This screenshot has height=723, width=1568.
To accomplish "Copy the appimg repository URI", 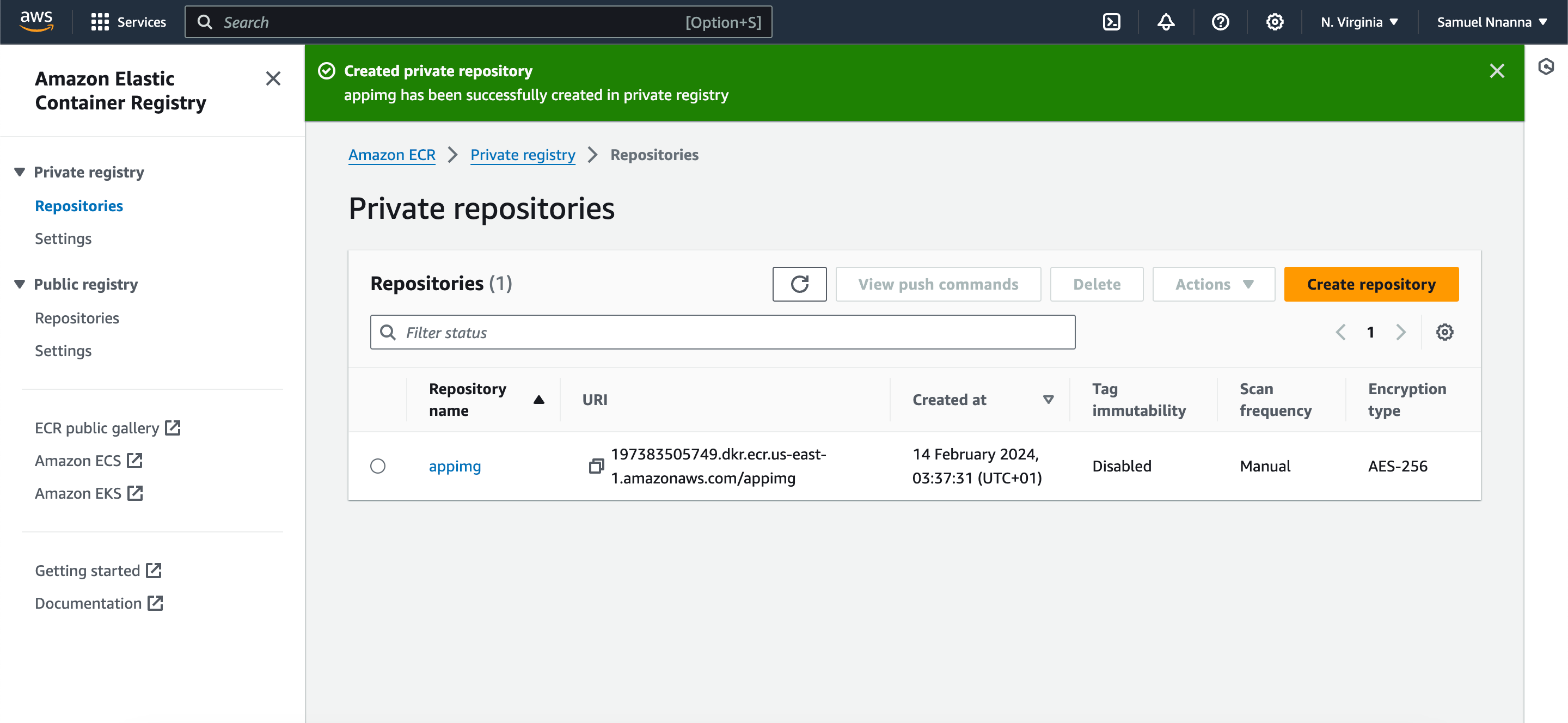I will tap(596, 466).
